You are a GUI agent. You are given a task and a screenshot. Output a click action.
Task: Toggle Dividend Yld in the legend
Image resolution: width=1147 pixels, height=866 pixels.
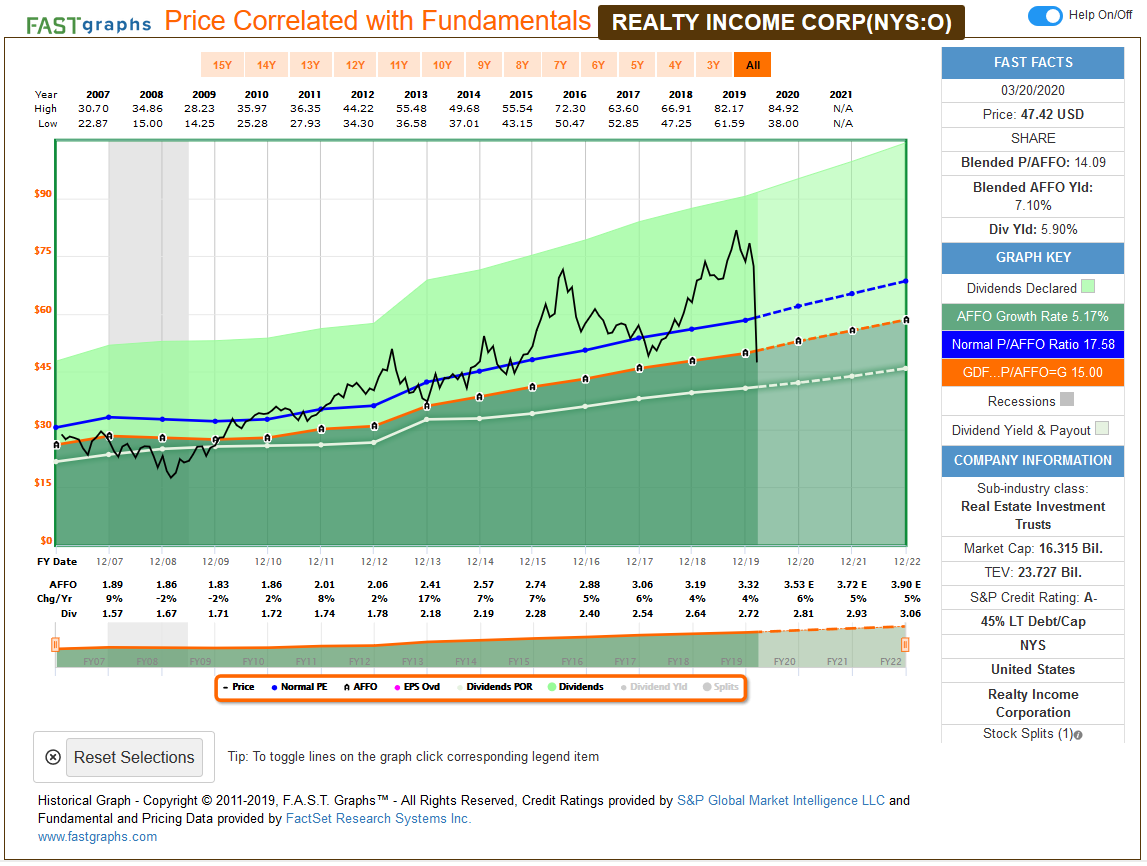coord(653,688)
